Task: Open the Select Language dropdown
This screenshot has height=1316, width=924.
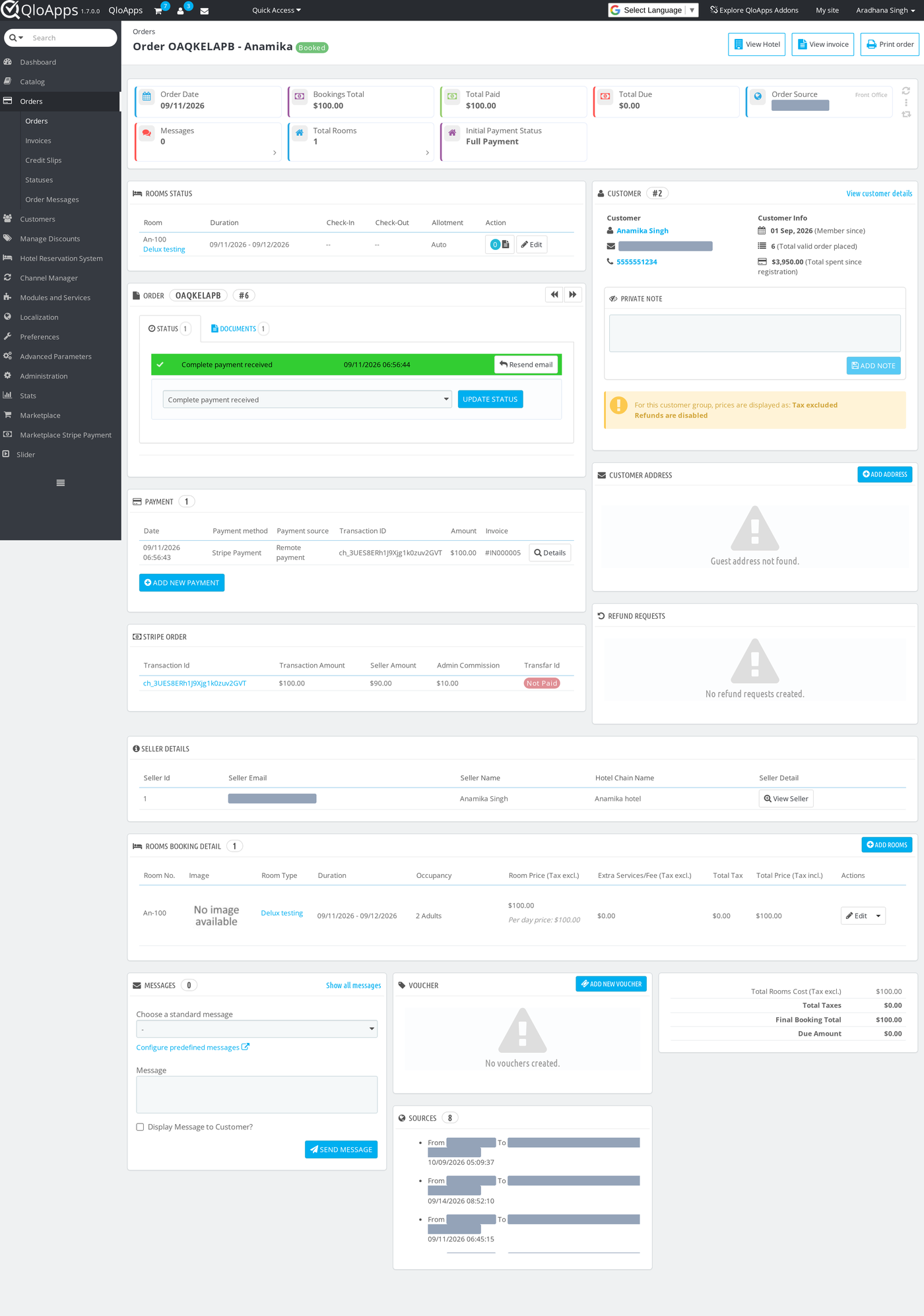Action: 653,11
